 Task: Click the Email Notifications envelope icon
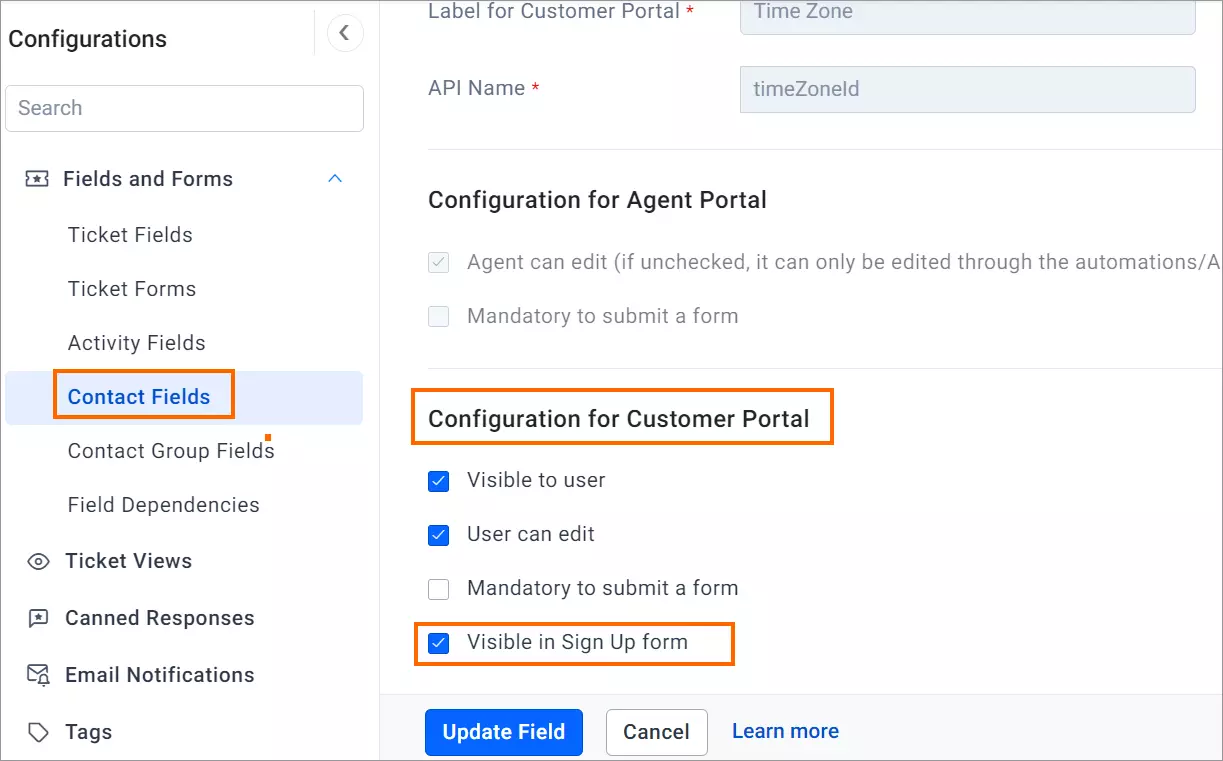click(x=38, y=675)
